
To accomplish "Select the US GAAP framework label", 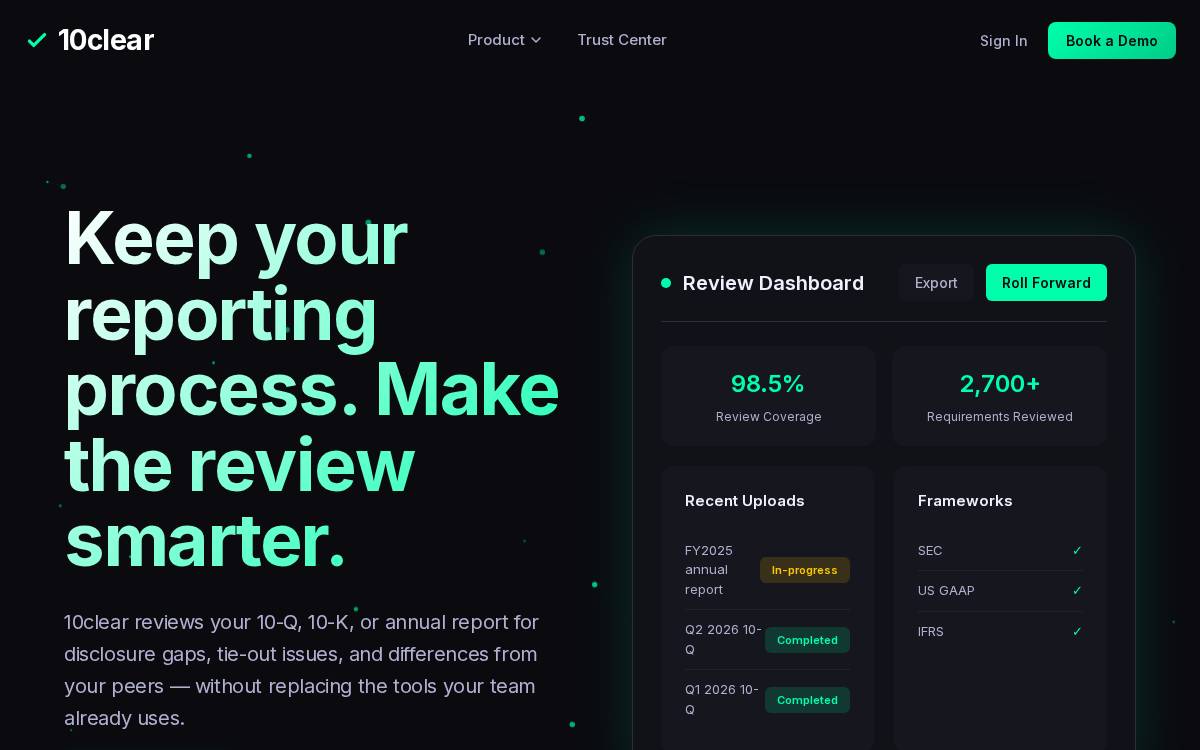I will click(x=946, y=591).
